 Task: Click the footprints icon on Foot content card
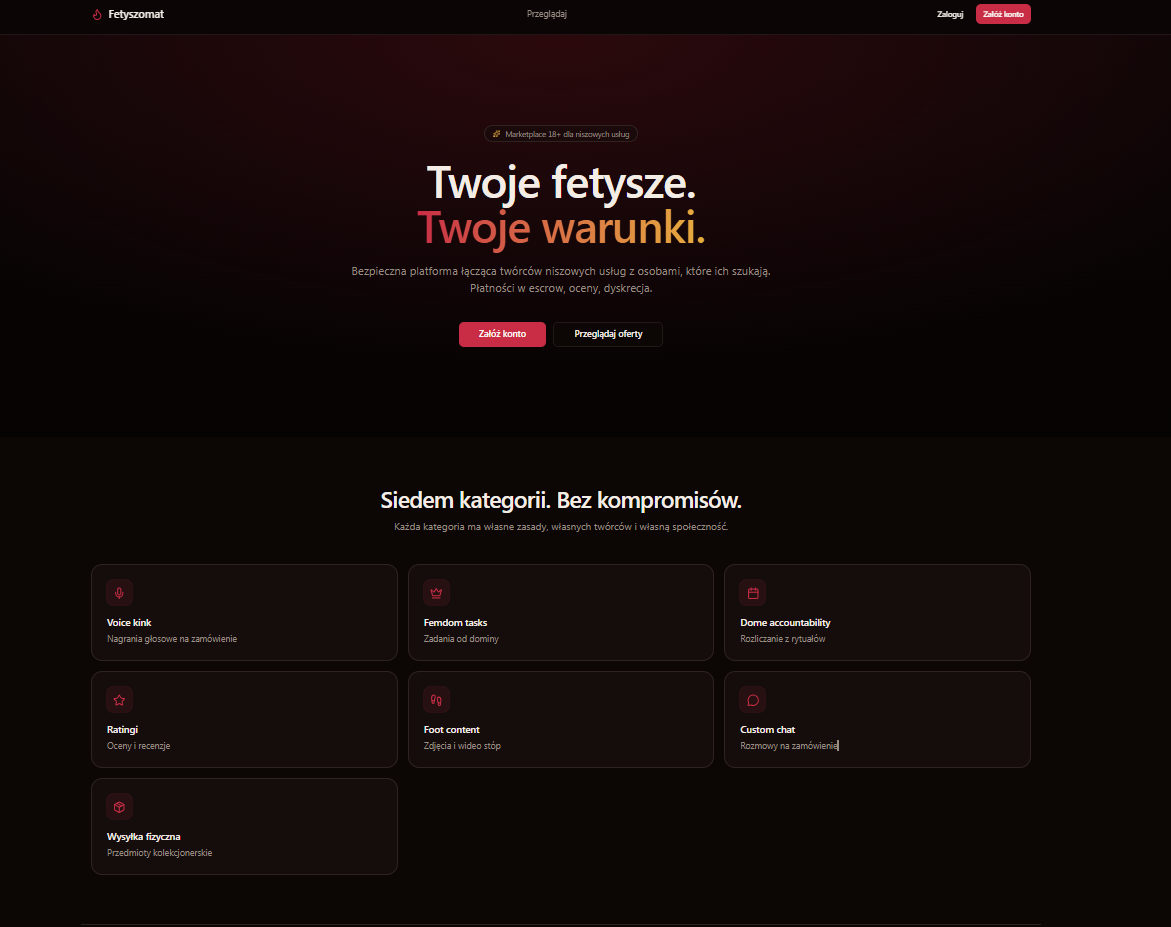436,700
